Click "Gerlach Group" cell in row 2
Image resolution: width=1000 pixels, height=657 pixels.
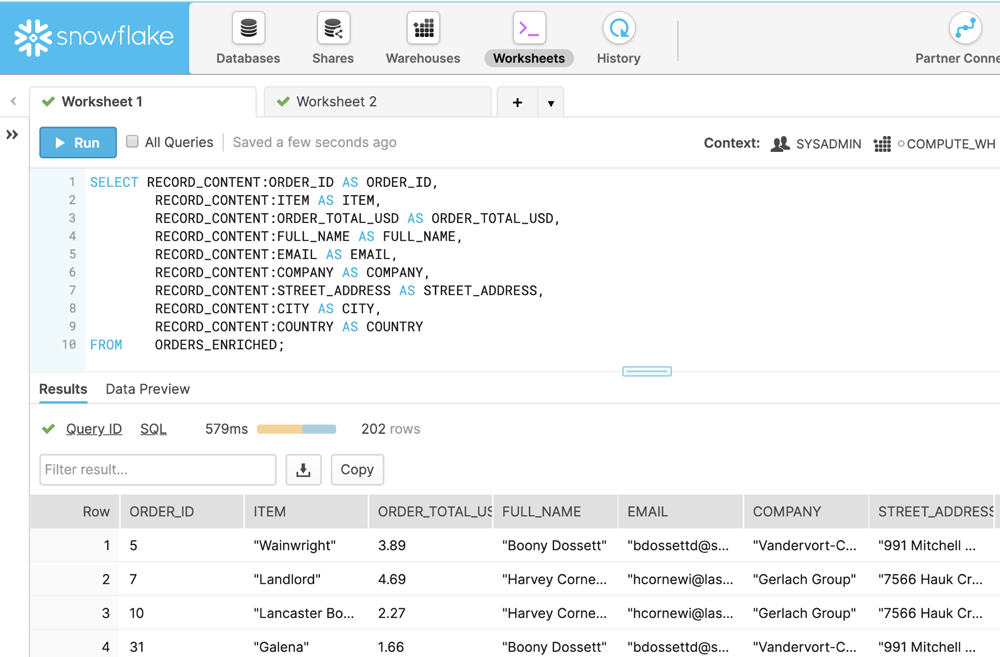804,579
